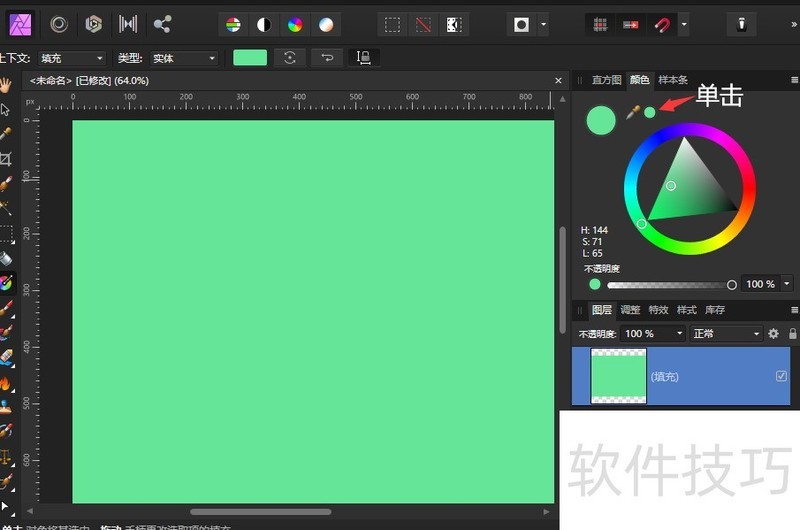Toggle the snapping magnet icon

[661, 24]
